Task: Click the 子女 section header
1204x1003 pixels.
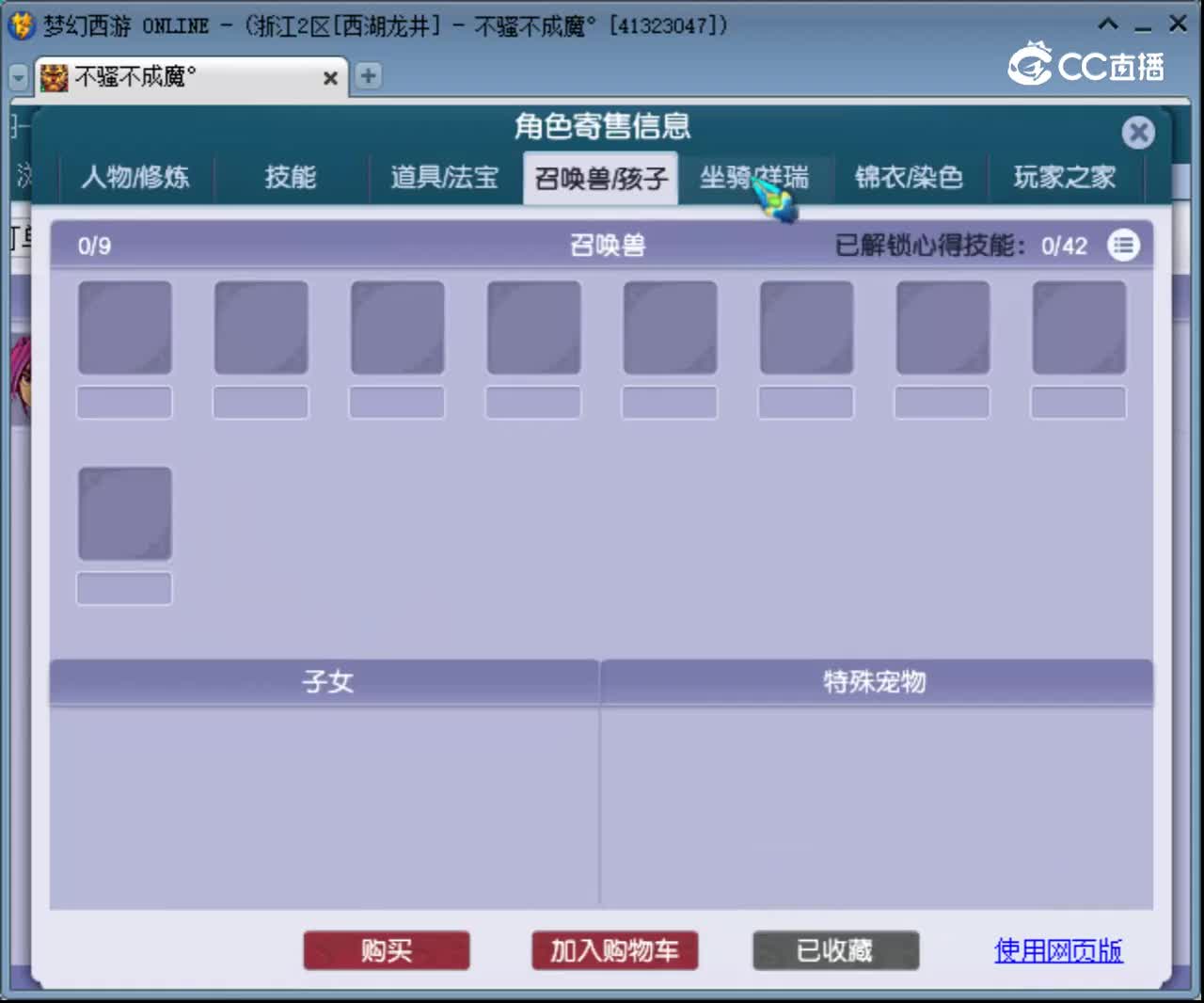Action: point(325,681)
